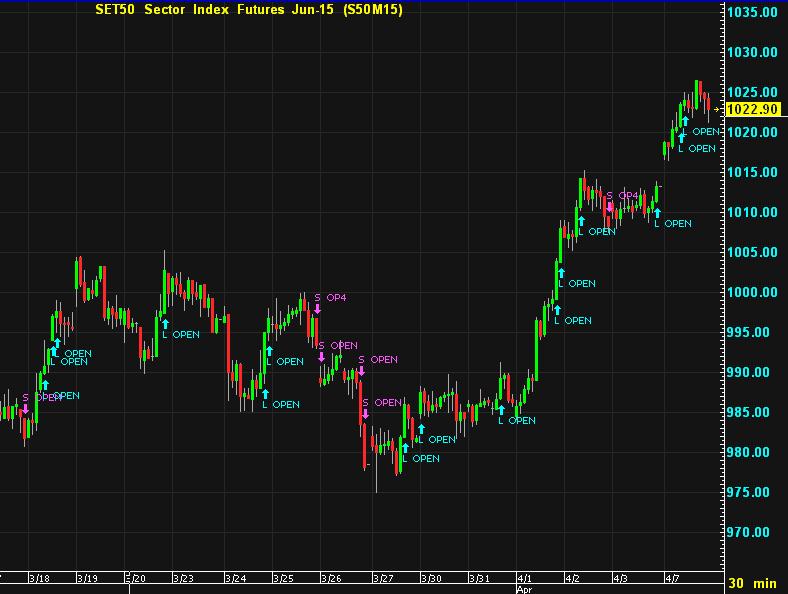
Task: Select the L OPEN arrow just before 4/1
Action: 501,409
